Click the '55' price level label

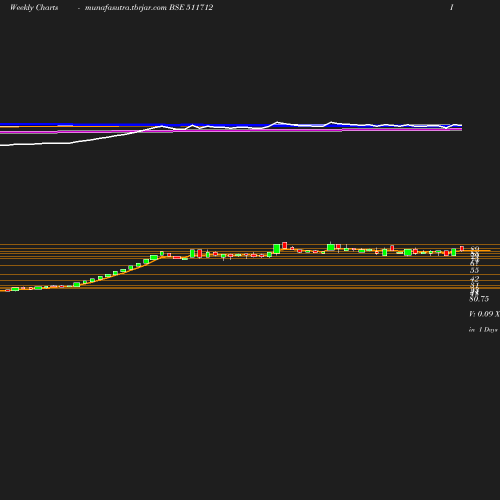click(474, 270)
